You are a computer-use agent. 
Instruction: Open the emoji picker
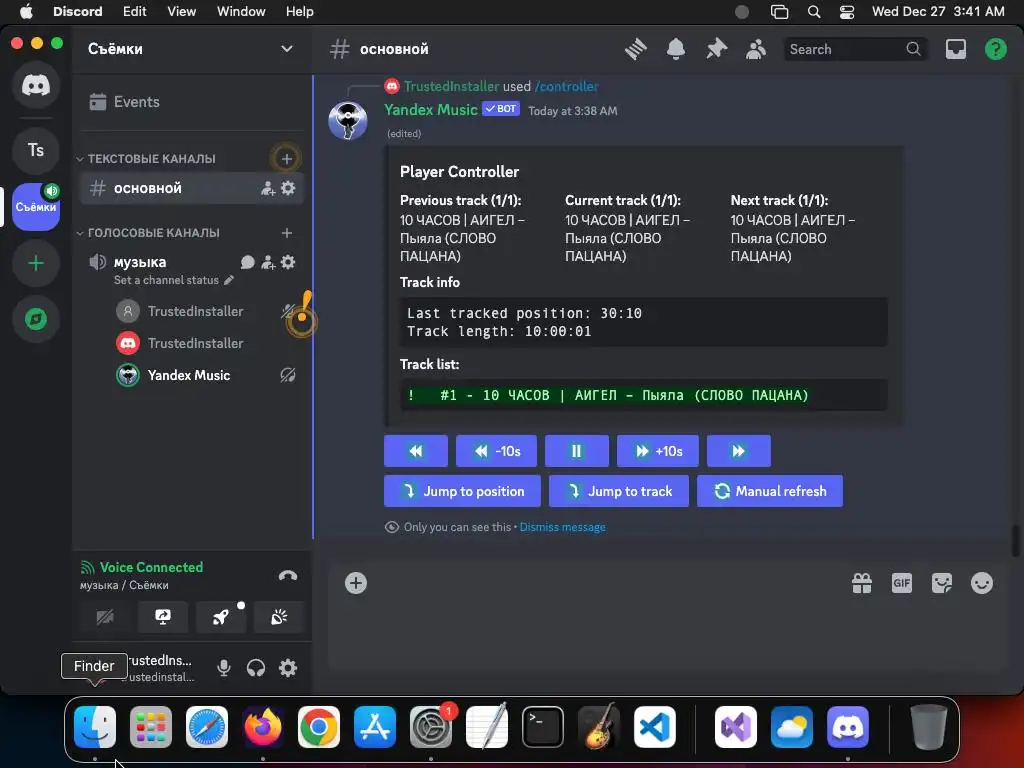tap(982, 583)
